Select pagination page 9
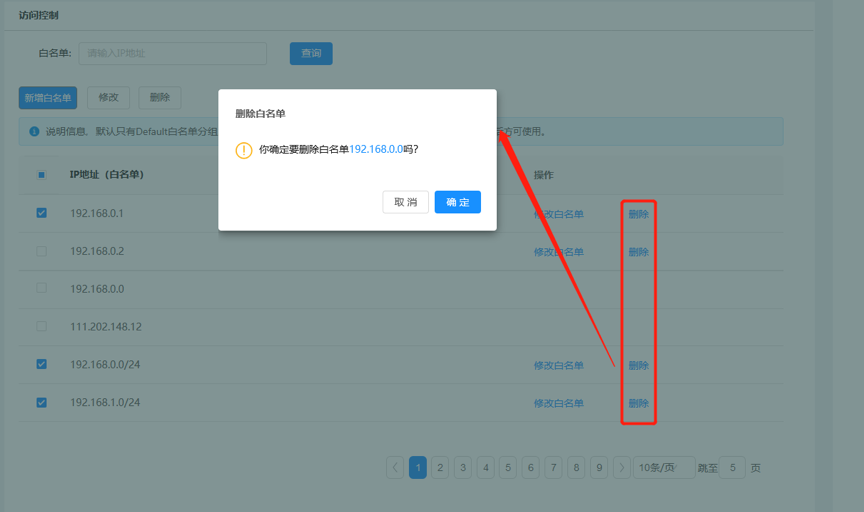The height and width of the screenshot is (512, 864). pos(599,468)
